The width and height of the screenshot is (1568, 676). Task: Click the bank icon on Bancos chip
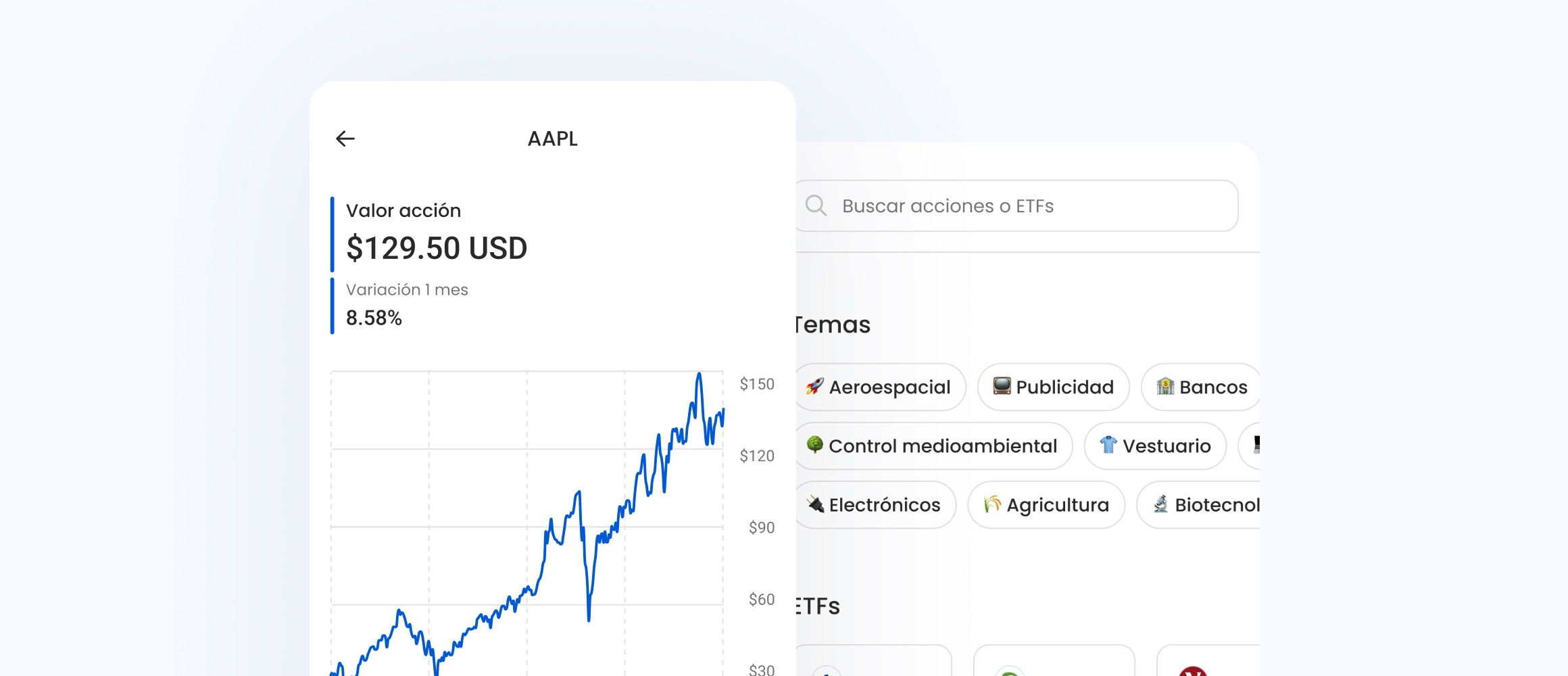coord(1165,387)
